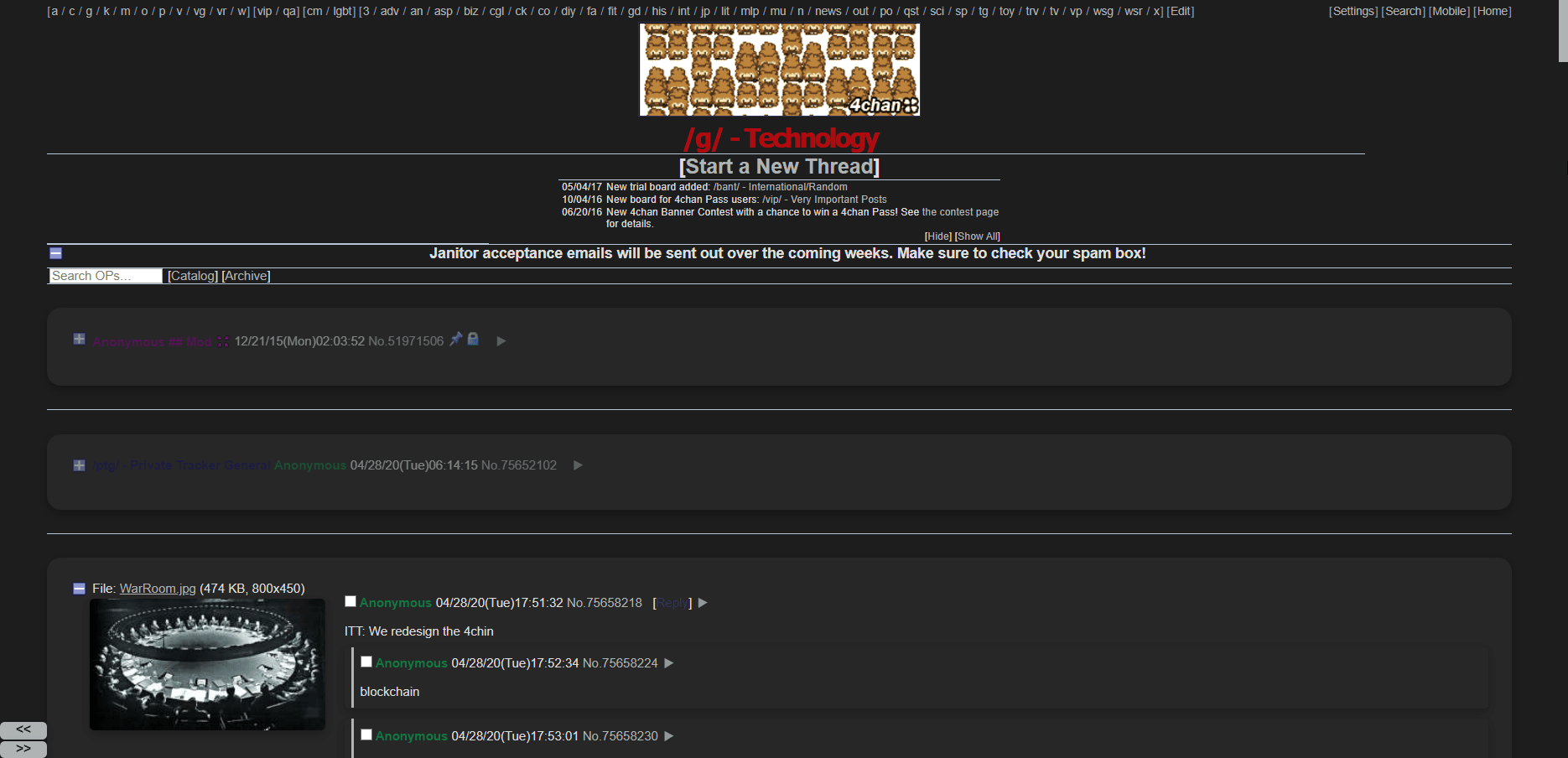Check the checkbox on the blockchain reply
Viewport: 1568px width, 758px height.
click(x=366, y=661)
